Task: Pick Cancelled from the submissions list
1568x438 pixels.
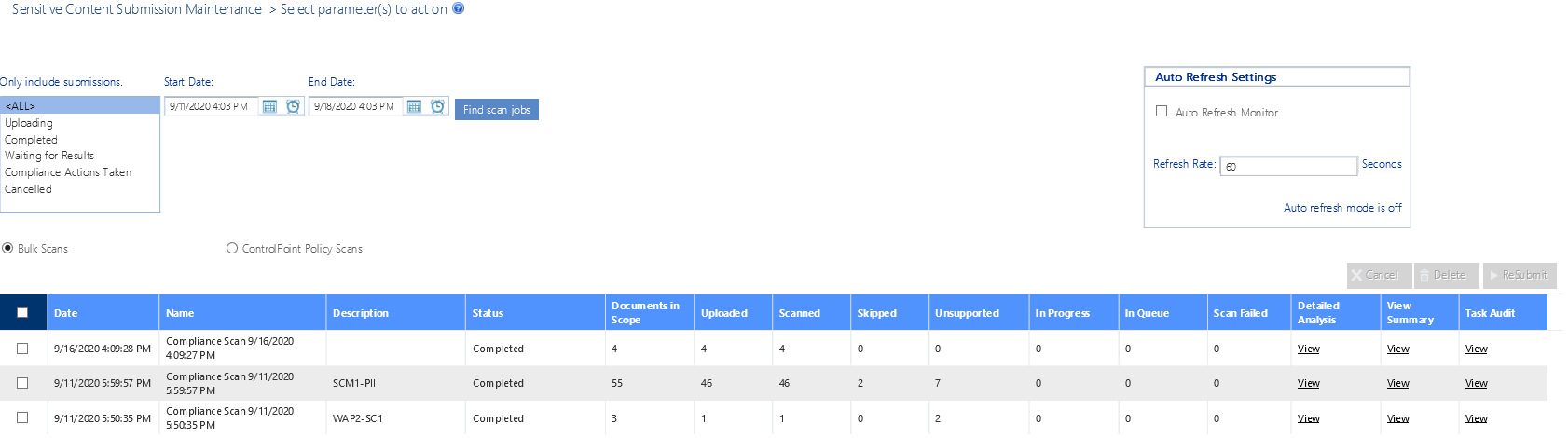Action: tap(28, 189)
